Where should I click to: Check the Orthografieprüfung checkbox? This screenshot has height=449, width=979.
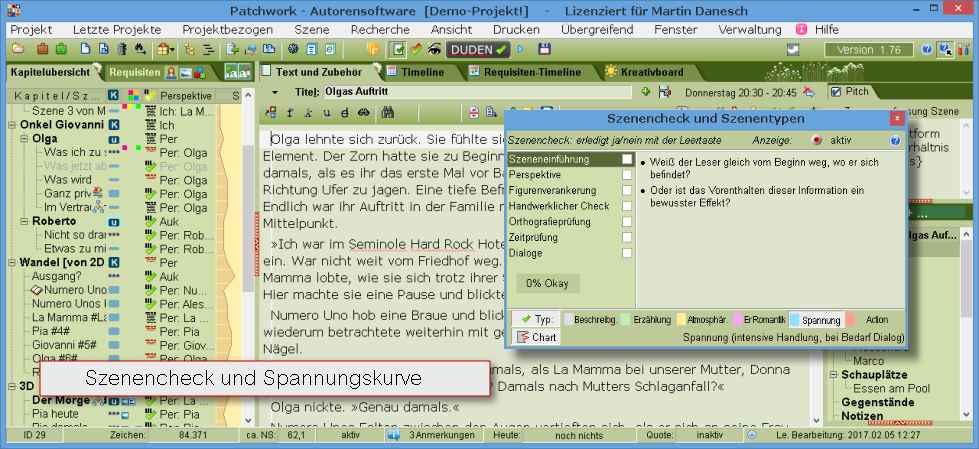point(627,222)
